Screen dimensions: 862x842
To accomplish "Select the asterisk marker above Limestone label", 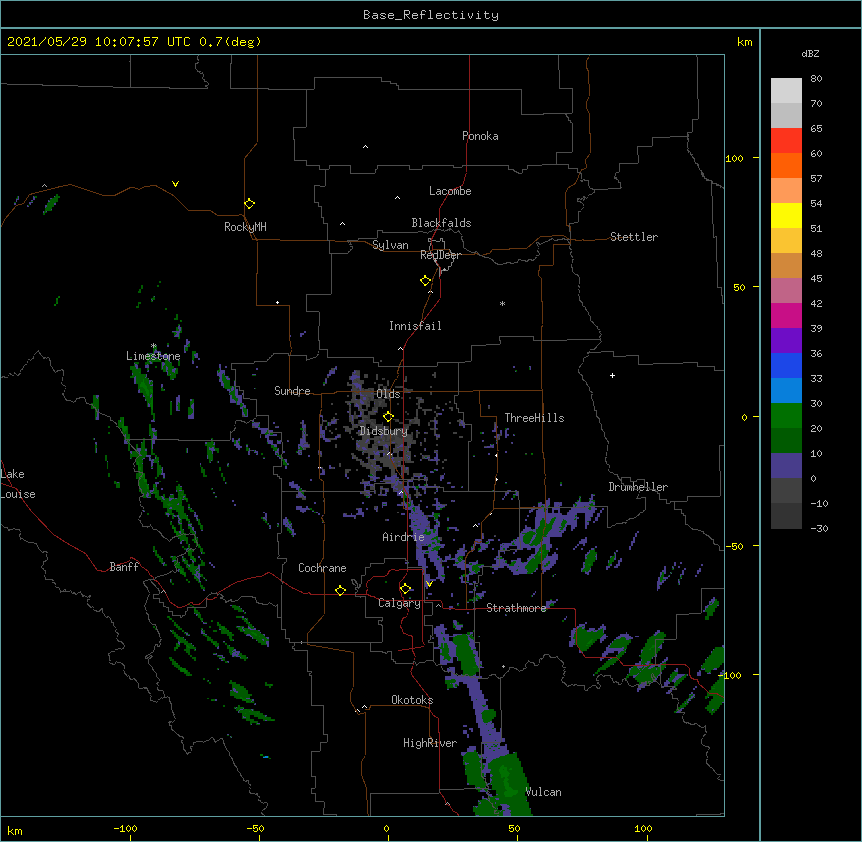I will 154,346.
